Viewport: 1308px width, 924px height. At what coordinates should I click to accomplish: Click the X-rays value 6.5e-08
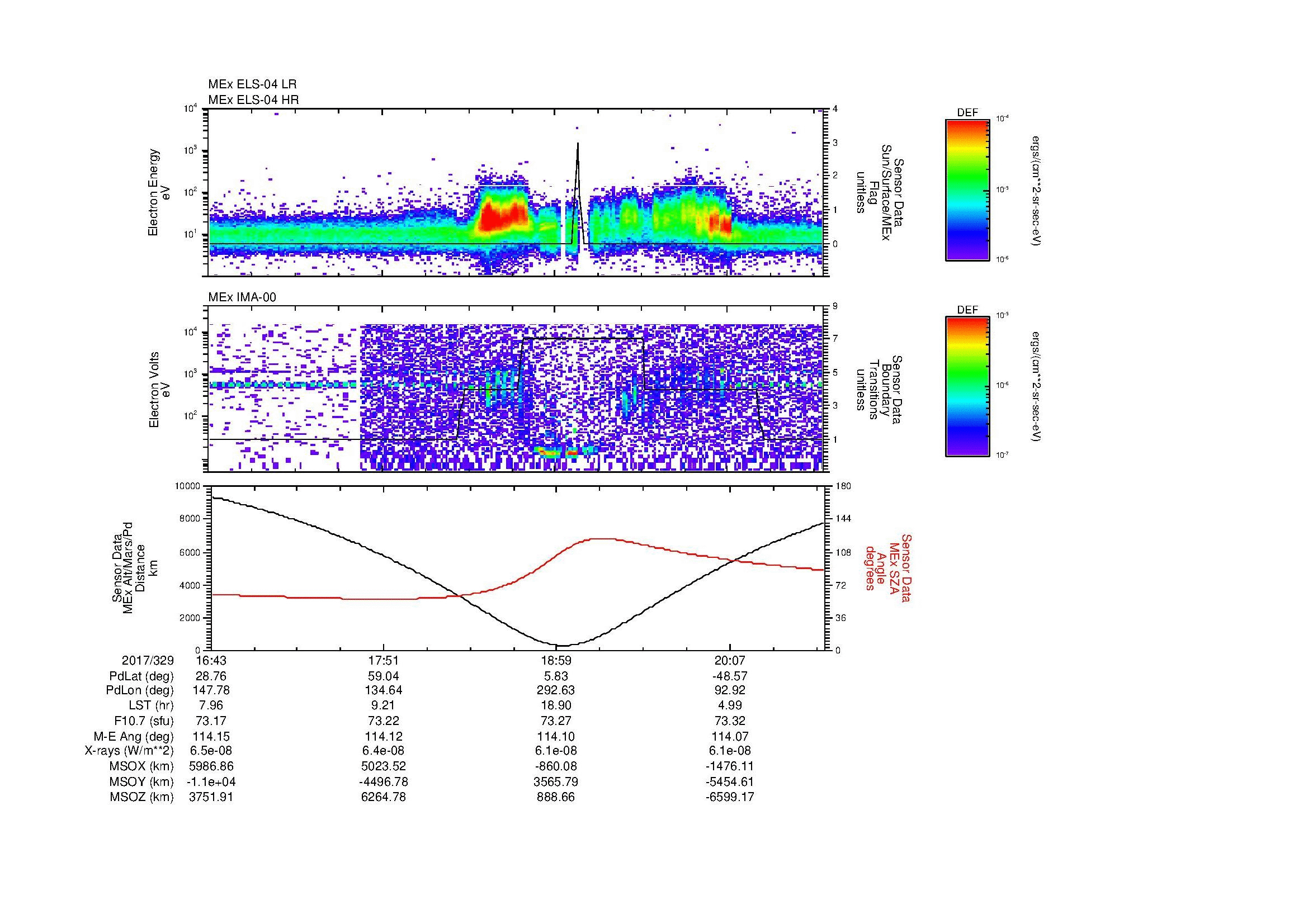point(211,751)
